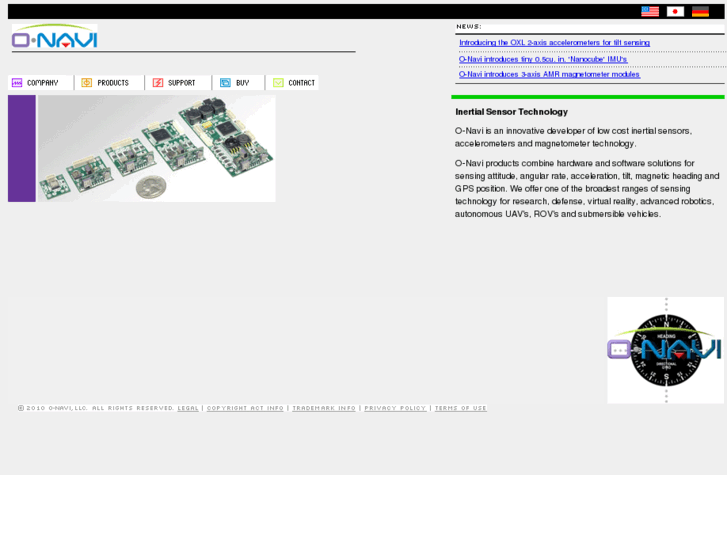Click the orange Products menu icon
Screen dimensions: 727x545
87,83
